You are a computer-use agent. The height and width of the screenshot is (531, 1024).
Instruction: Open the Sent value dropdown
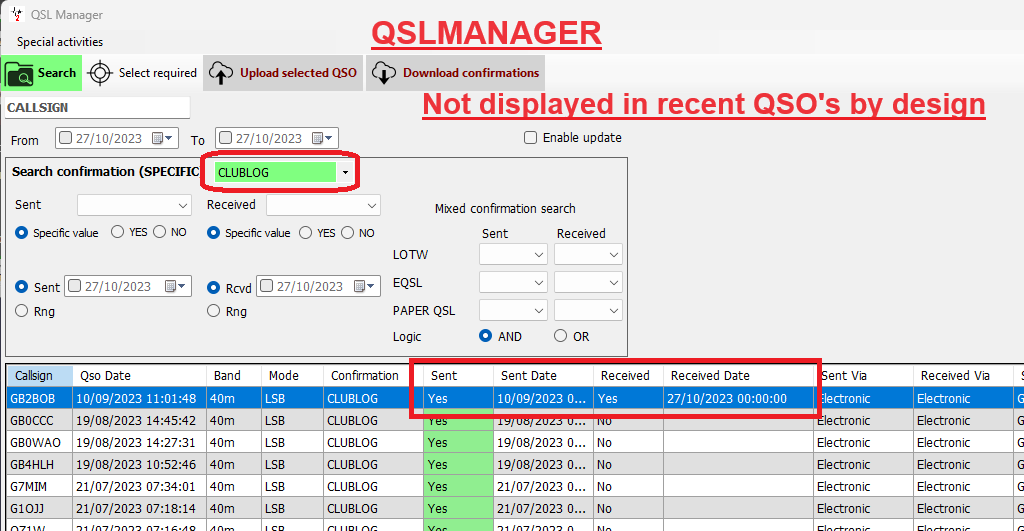(134, 205)
